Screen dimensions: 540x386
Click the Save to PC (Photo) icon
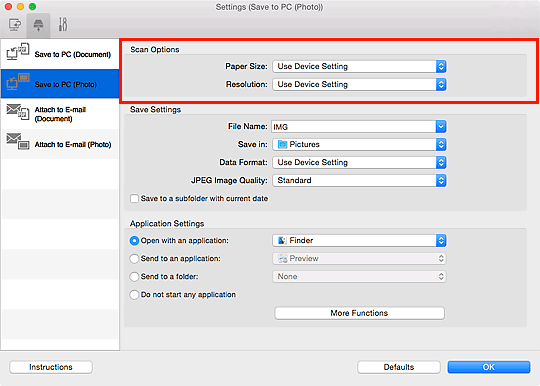18,82
